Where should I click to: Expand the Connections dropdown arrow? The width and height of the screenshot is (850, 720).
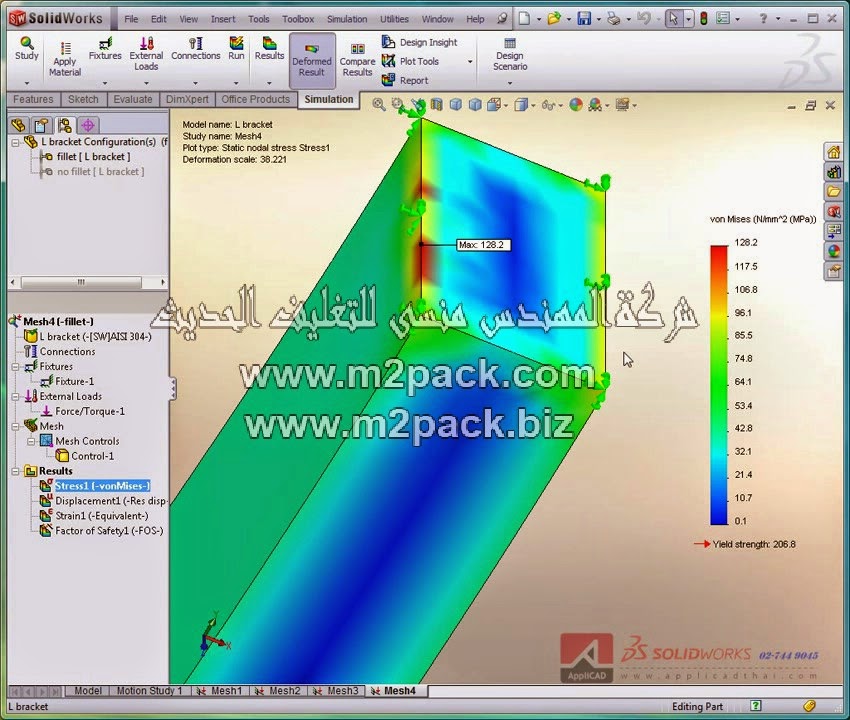coord(196,83)
